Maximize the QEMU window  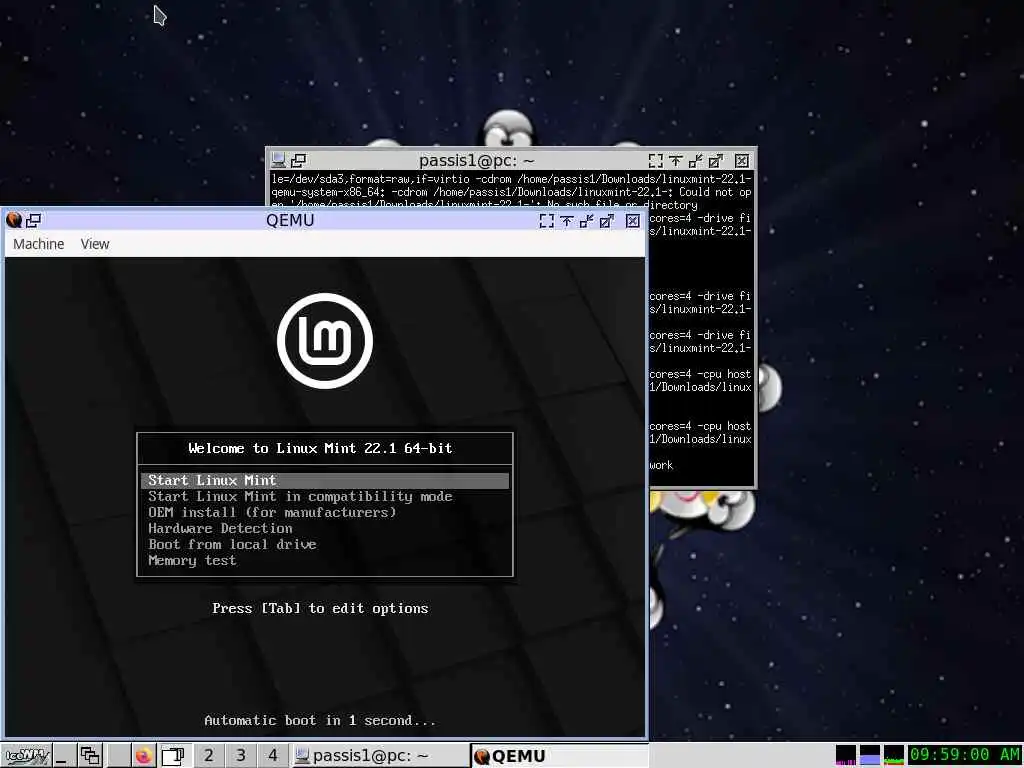(x=607, y=221)
